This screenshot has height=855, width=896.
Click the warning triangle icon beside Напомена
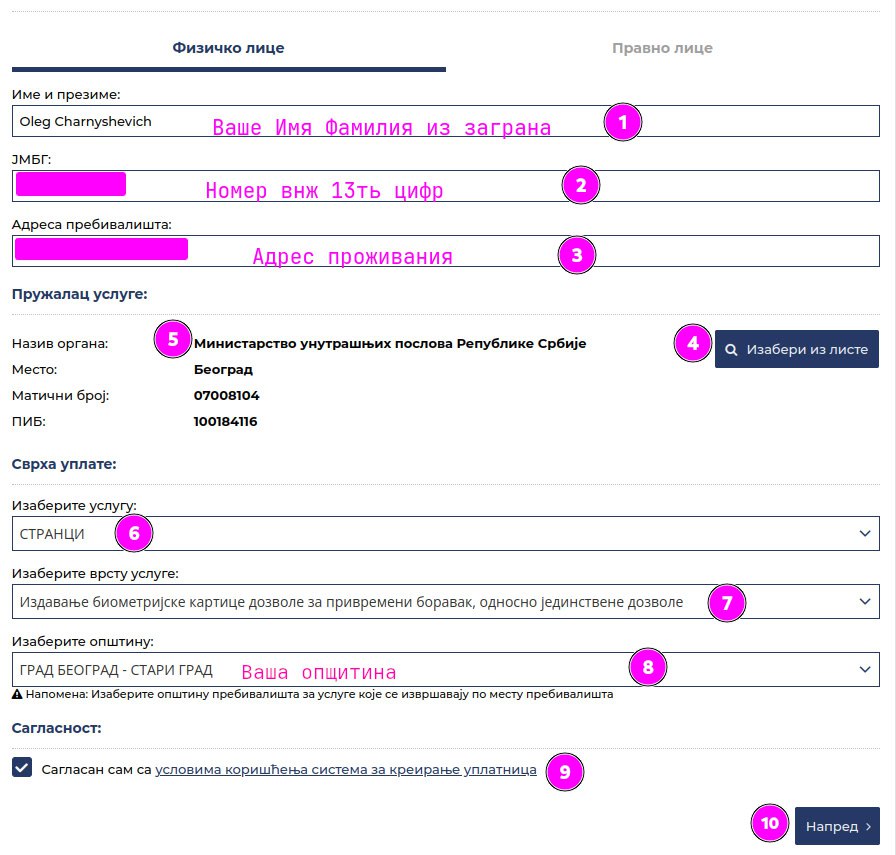pos(17,694)
